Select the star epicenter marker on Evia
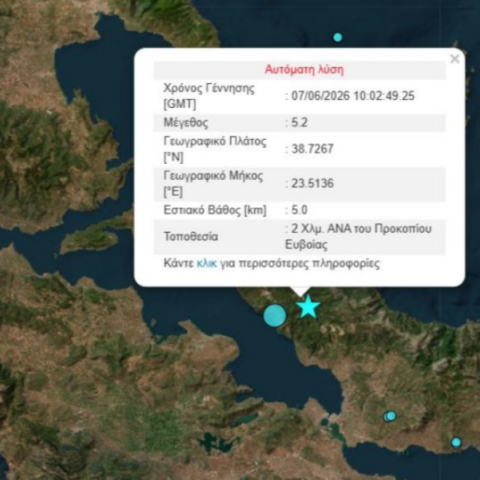The height and width of the screenshot is (480, 480). coord(308,306)
